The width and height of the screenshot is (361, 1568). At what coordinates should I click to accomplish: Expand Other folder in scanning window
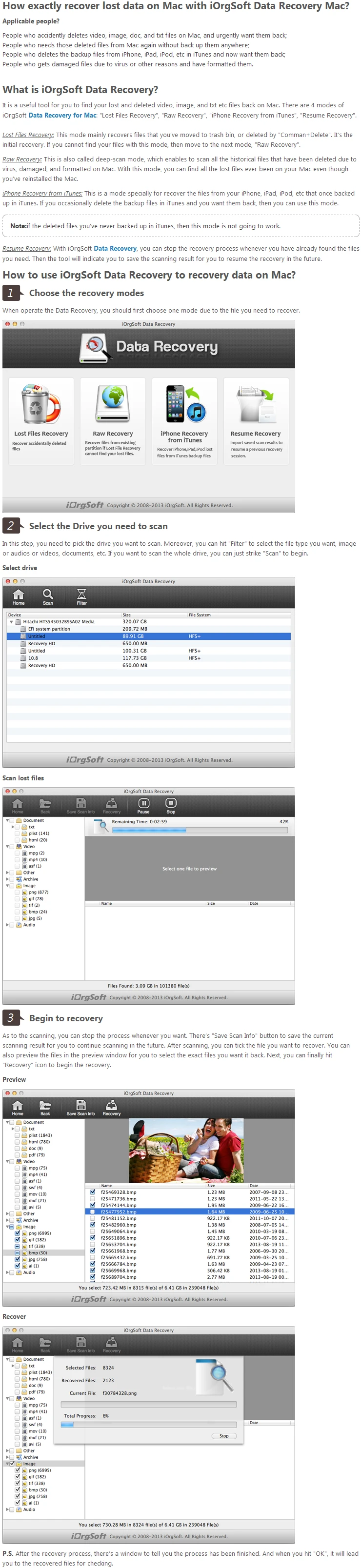click(7, 872)
